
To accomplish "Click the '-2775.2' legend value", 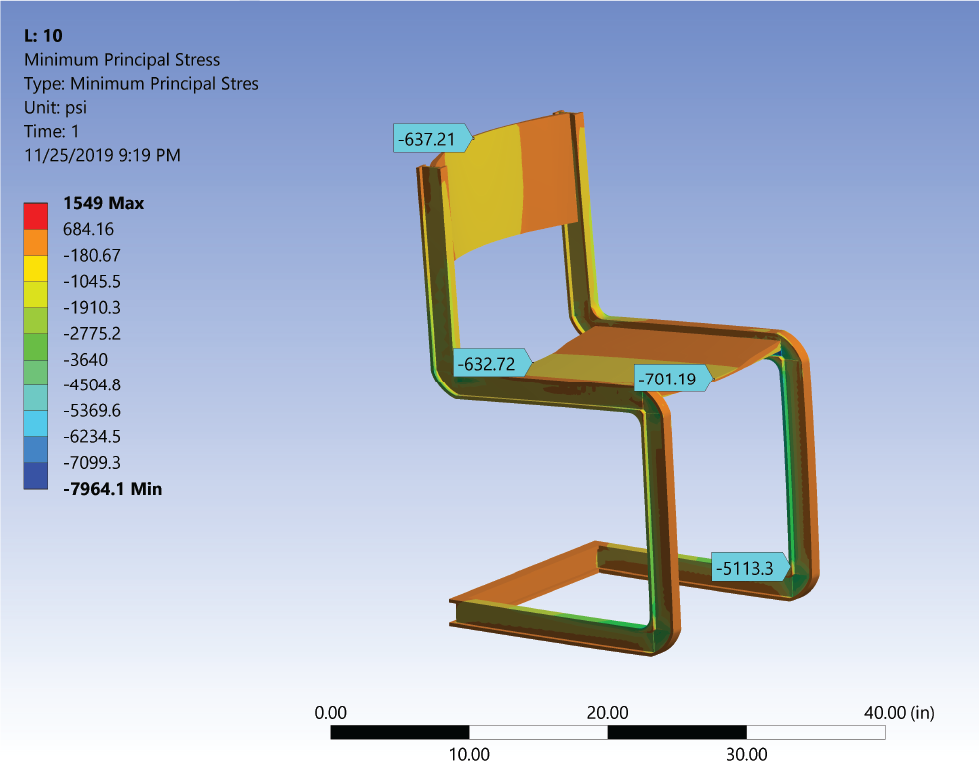I will pos(92,333).
